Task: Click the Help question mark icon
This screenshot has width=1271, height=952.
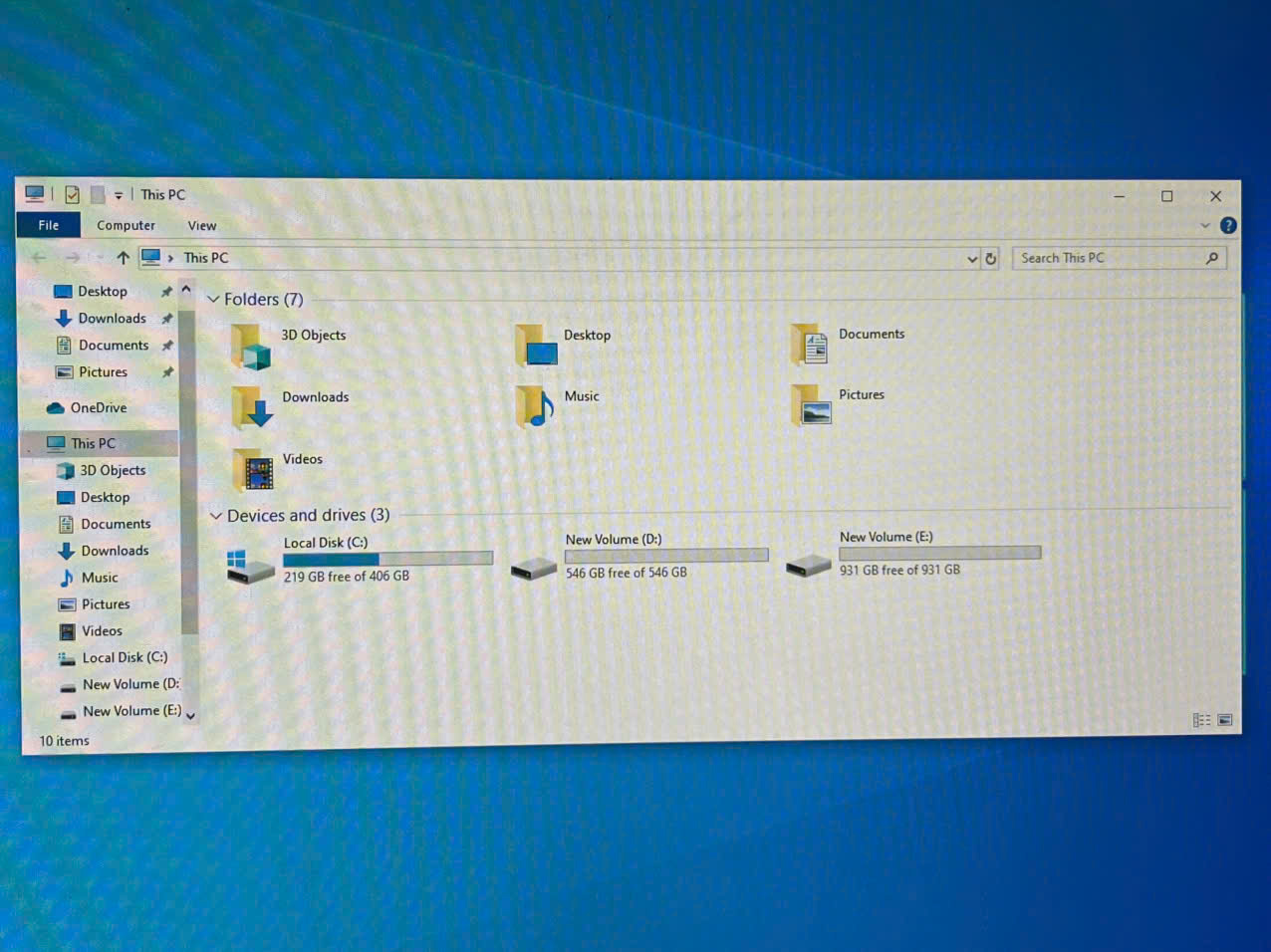Action: point(1228,226)
